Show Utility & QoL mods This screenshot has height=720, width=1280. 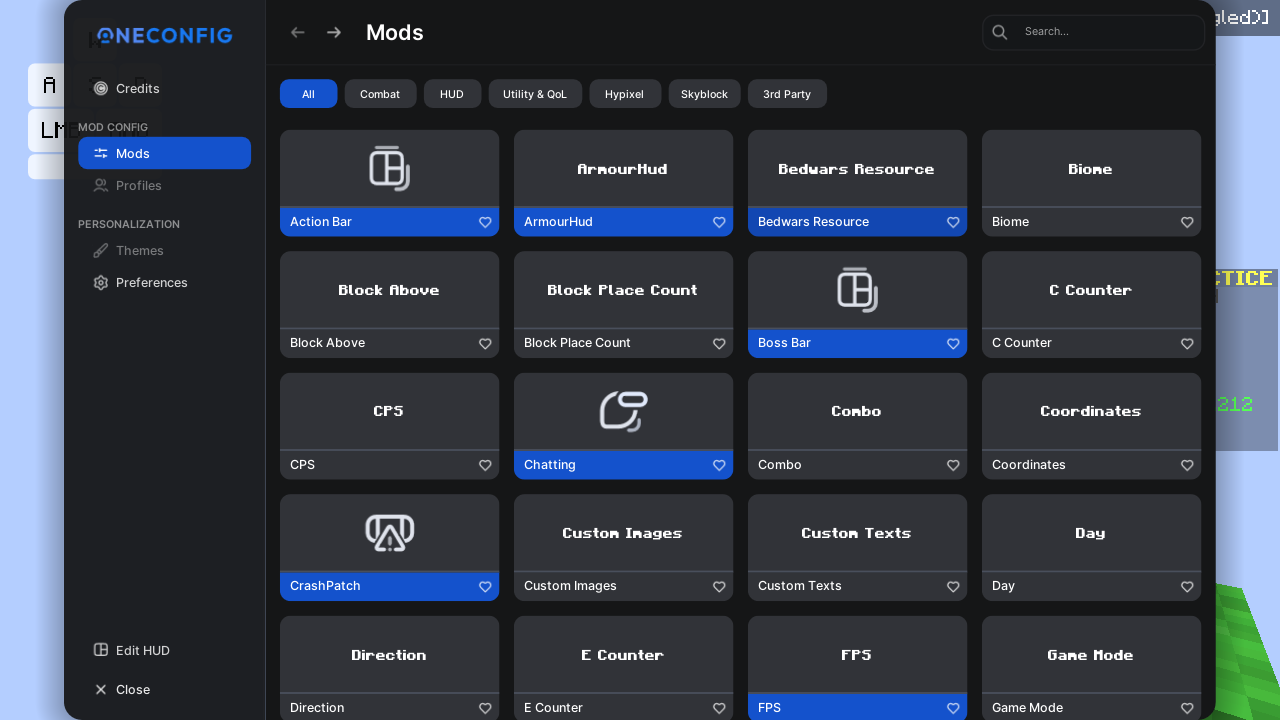[535, 94]
